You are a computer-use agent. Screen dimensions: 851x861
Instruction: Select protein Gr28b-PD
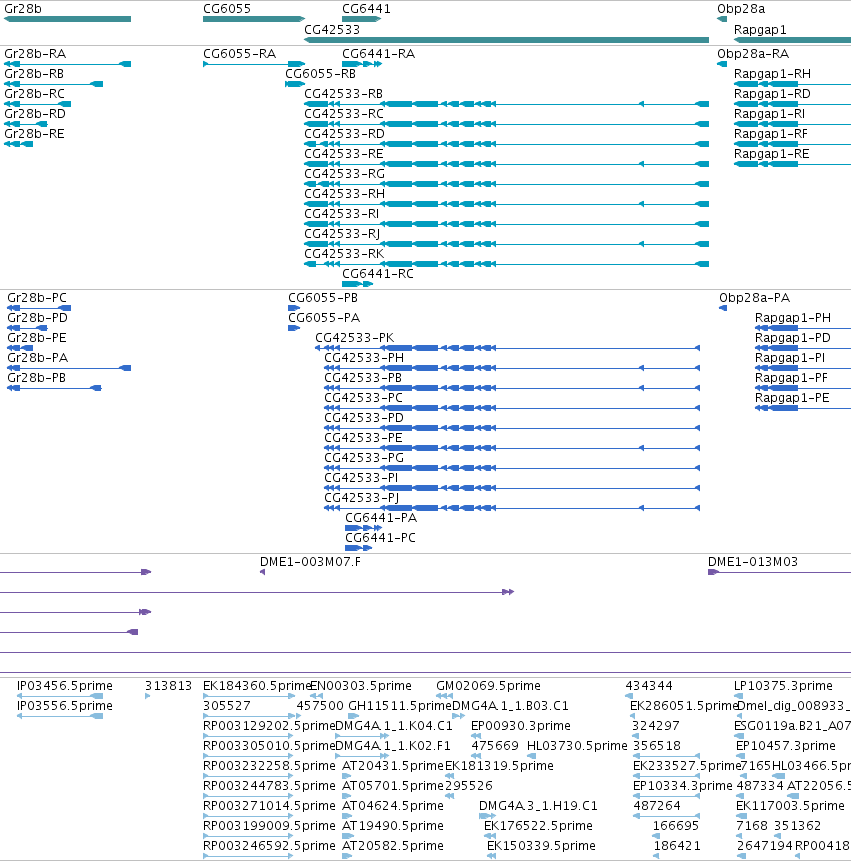point(37,318)
